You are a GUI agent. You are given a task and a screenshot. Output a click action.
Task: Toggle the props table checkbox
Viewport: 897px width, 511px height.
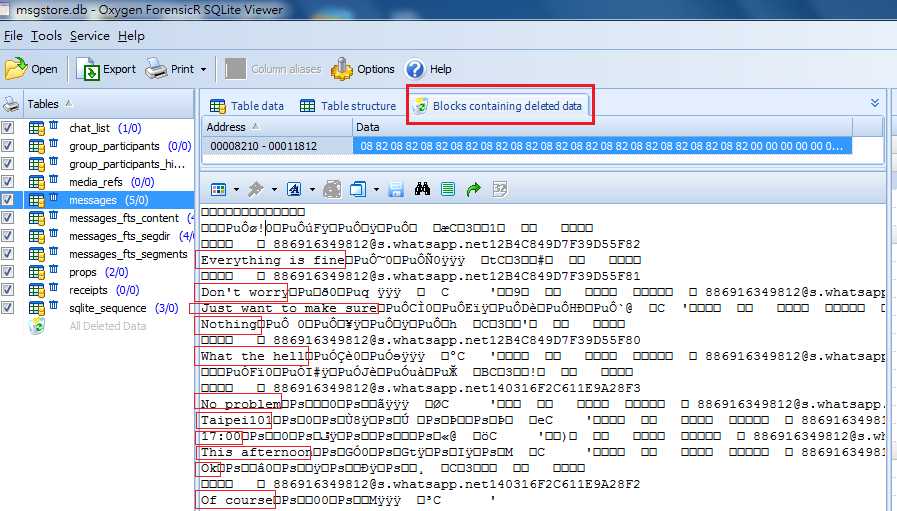pyautogui.click(x=7, y=271)
